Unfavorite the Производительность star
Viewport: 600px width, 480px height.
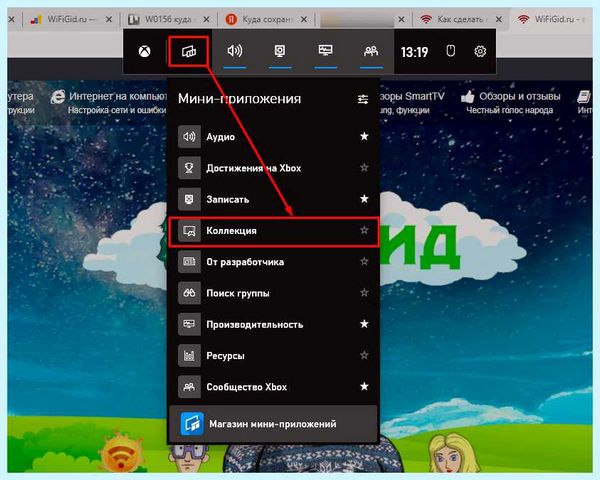364,324
